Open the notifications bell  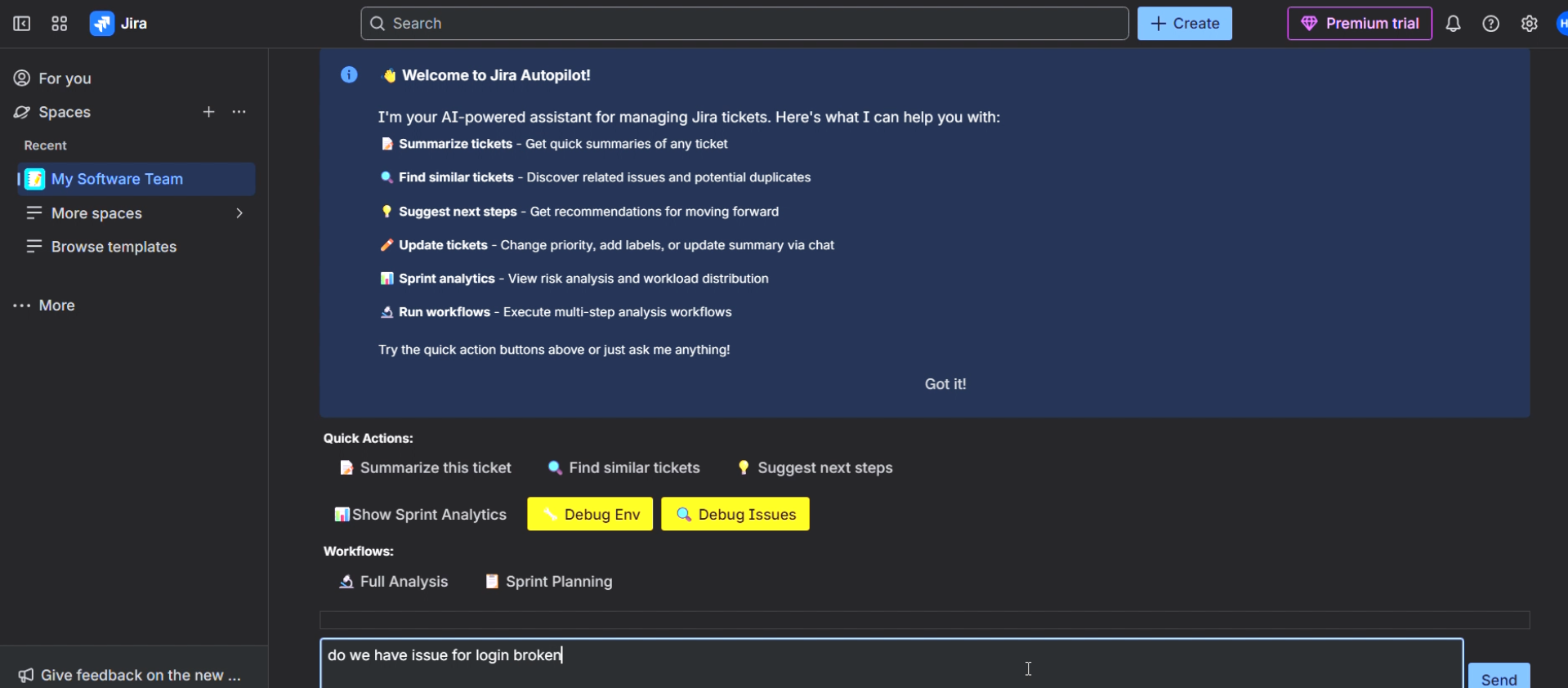point(1453,24)
